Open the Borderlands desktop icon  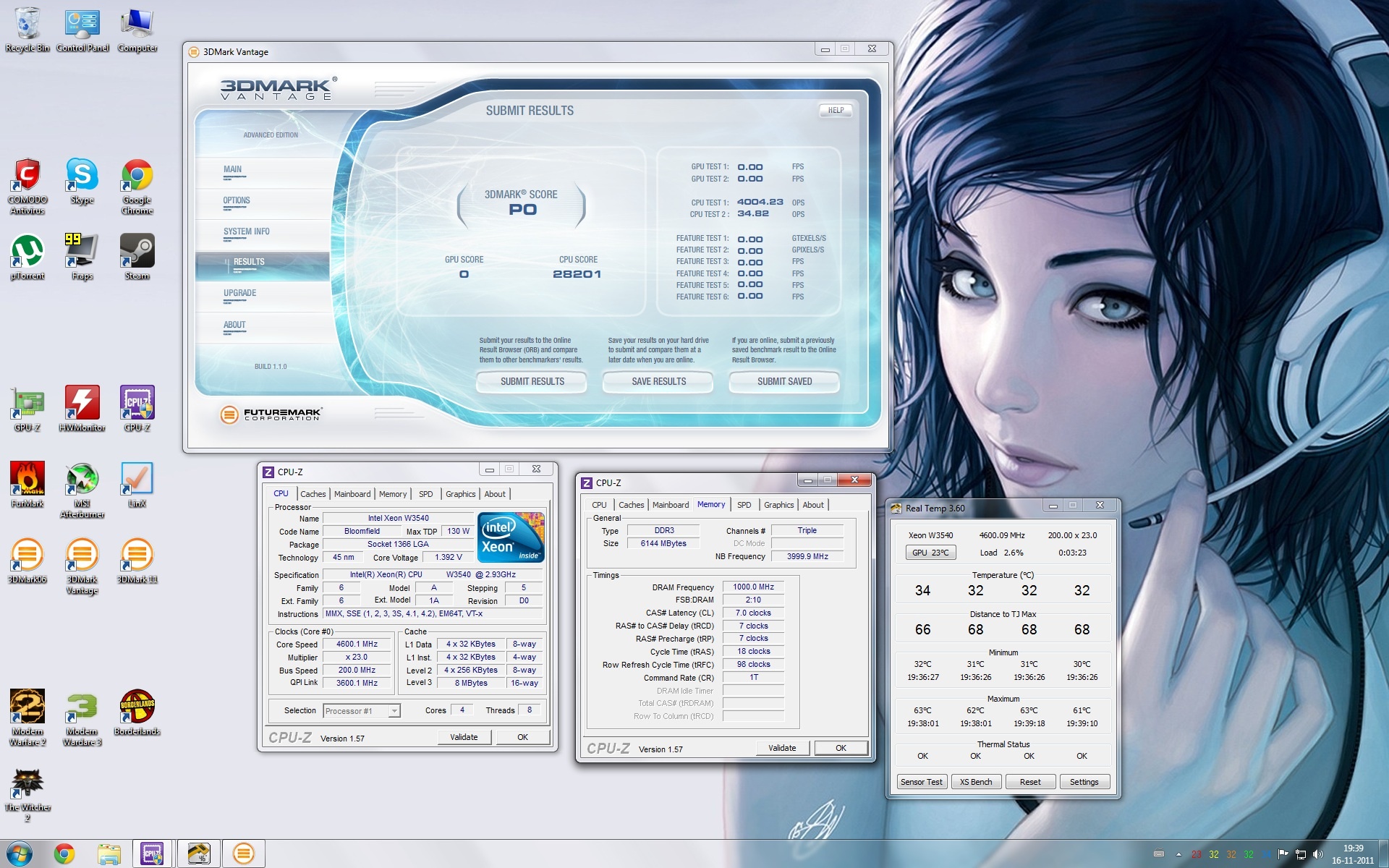[137, 707]
